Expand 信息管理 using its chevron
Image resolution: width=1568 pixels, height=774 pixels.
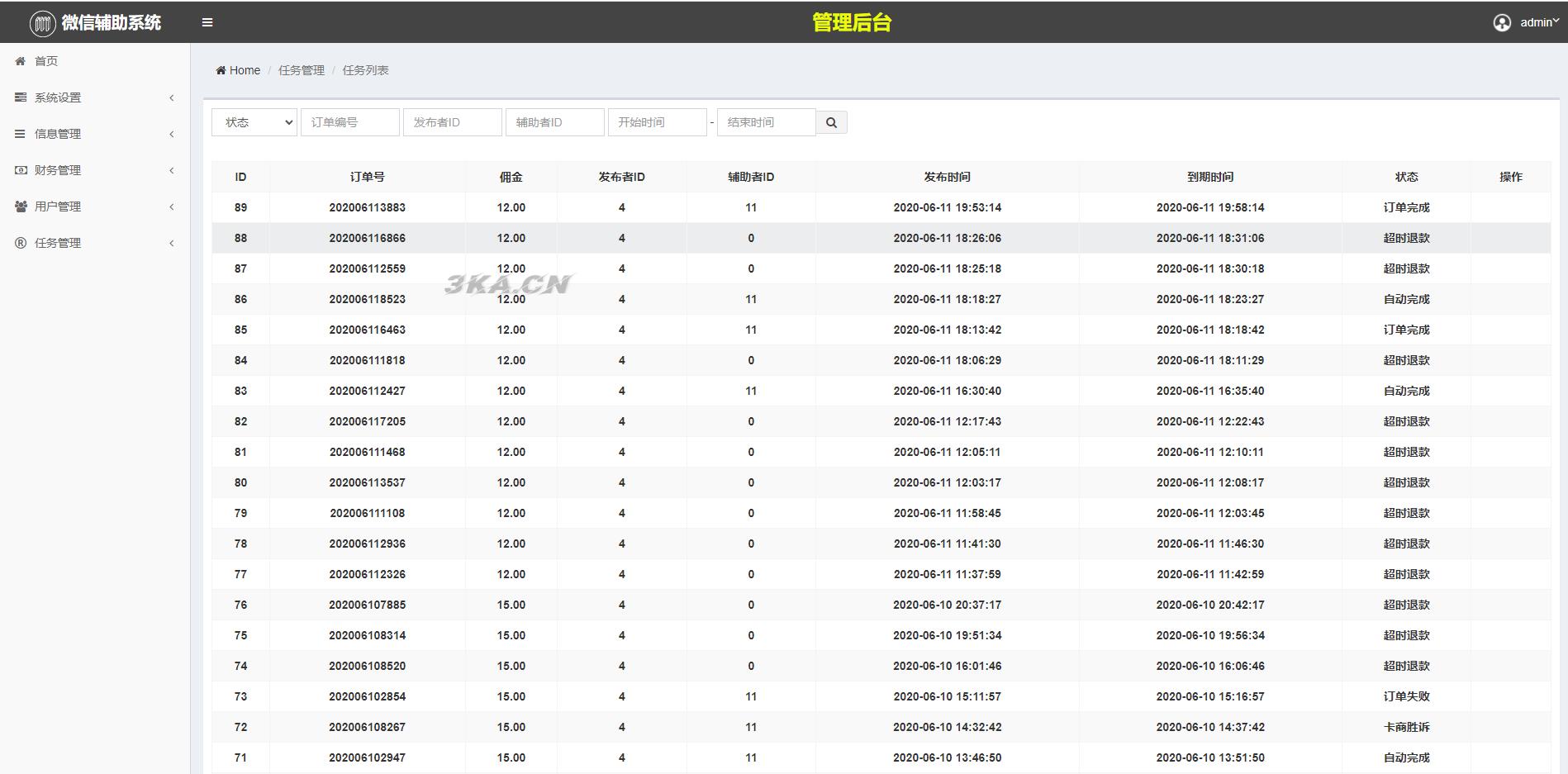[172, 134]
